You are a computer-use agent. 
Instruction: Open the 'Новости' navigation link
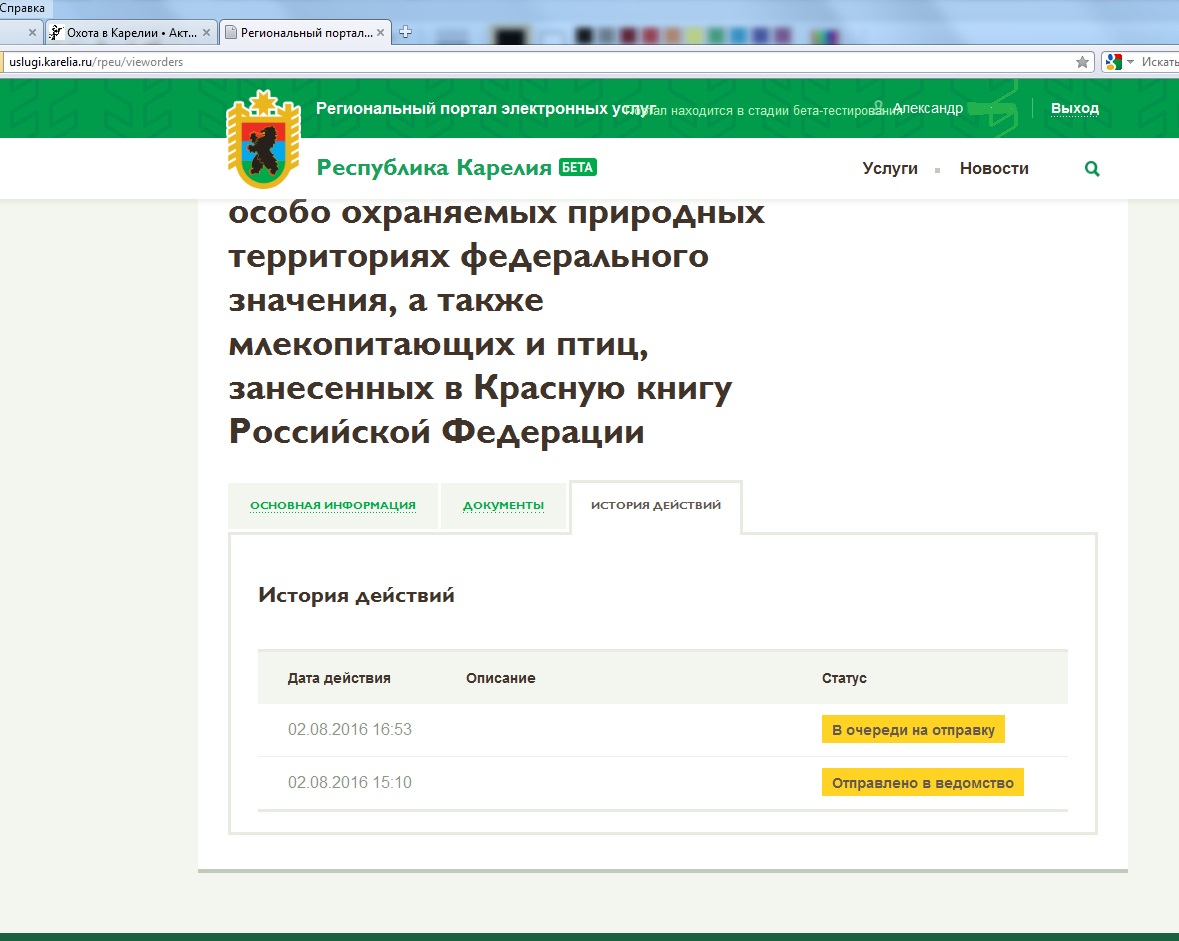coord(993,169)
